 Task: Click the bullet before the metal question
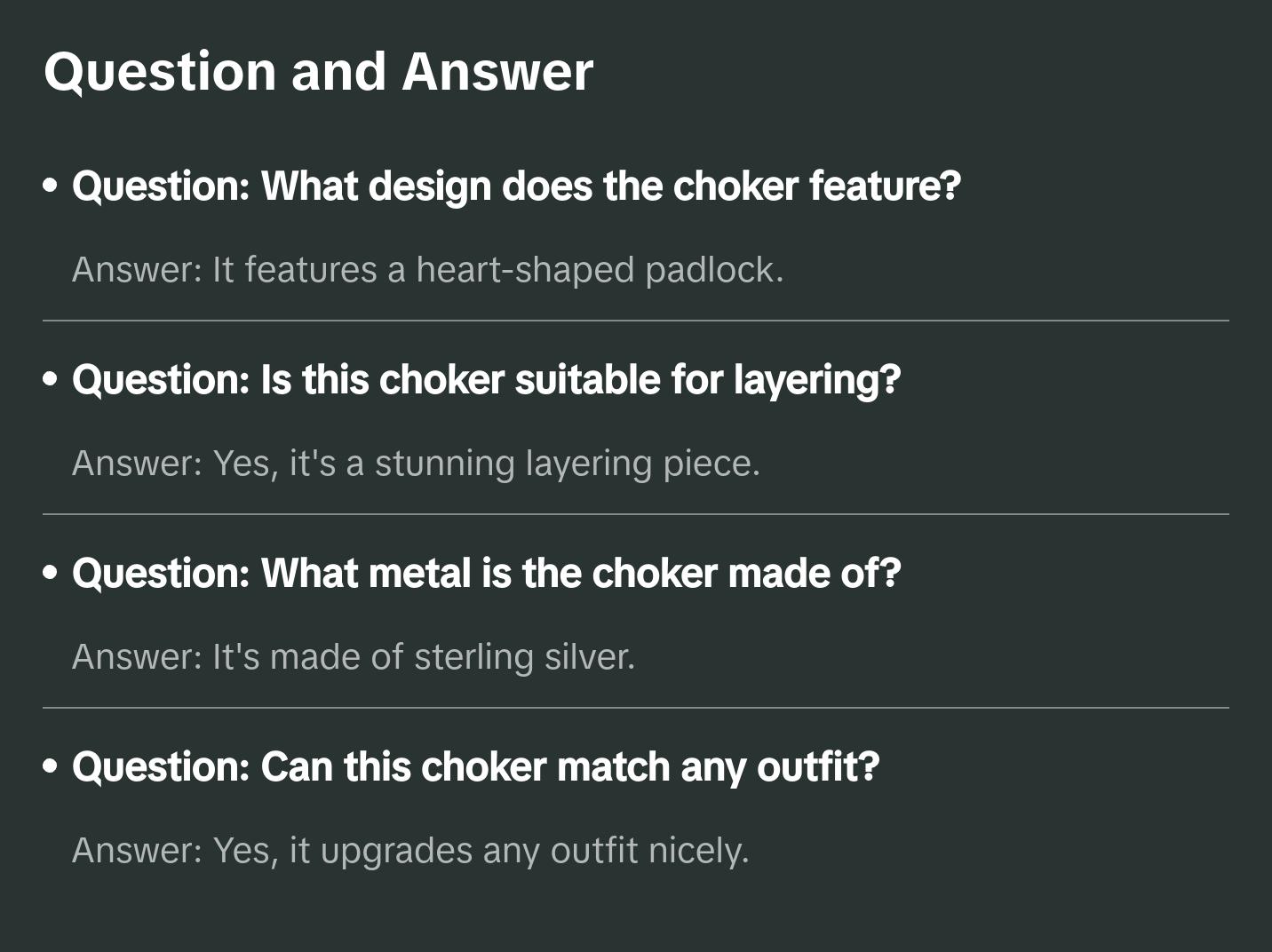(51, 573)
